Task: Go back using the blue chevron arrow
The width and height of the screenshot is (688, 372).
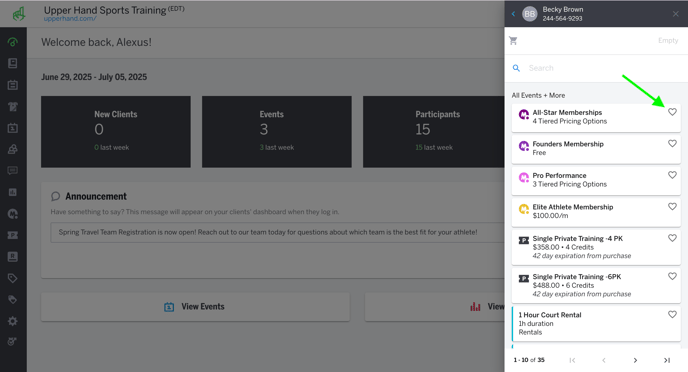Action: click(513, 14)
